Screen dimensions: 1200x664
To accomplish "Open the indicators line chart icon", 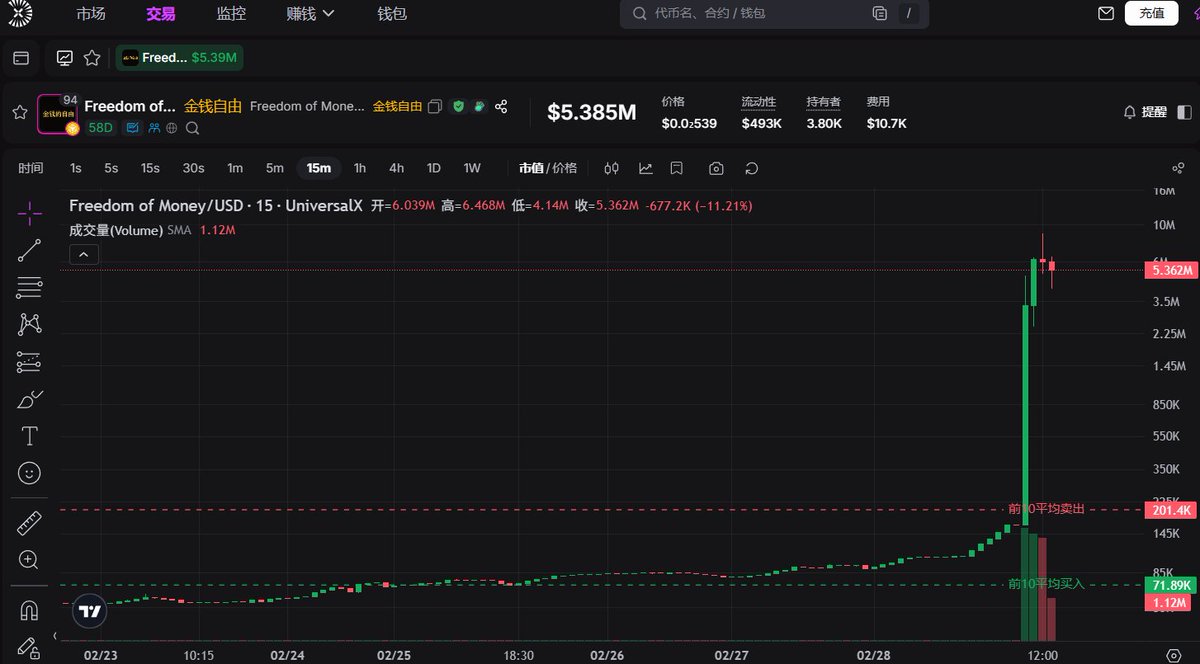I will tap(646, 168).
